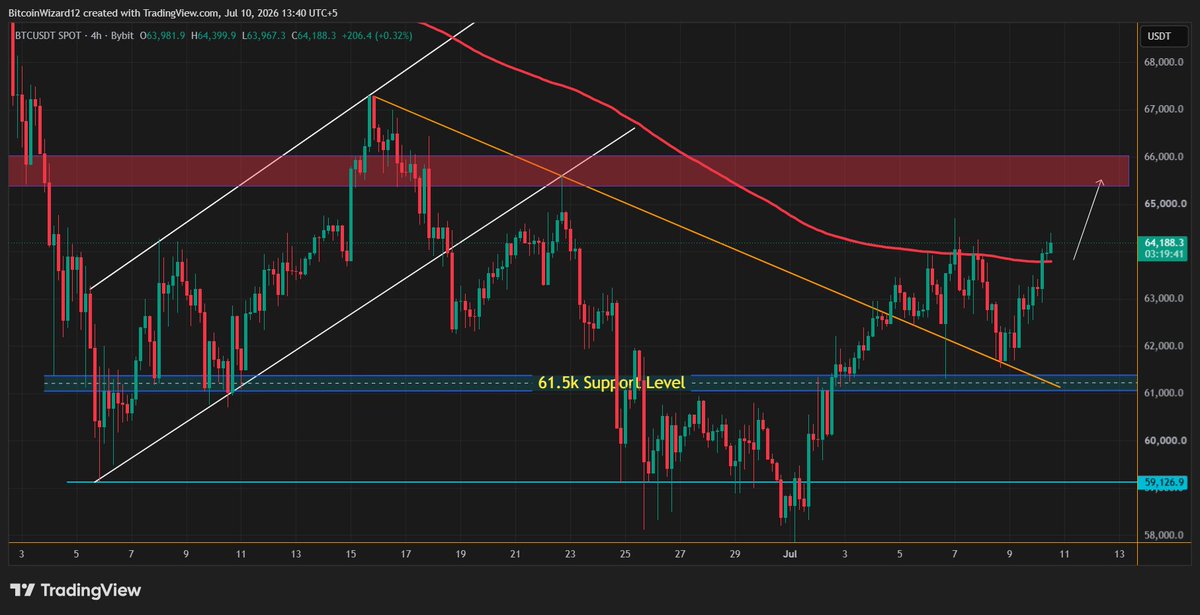Click the change value +206.4 (+0.32%)
This screenshot has width=1200, height=615.
(x=376, y=36)
